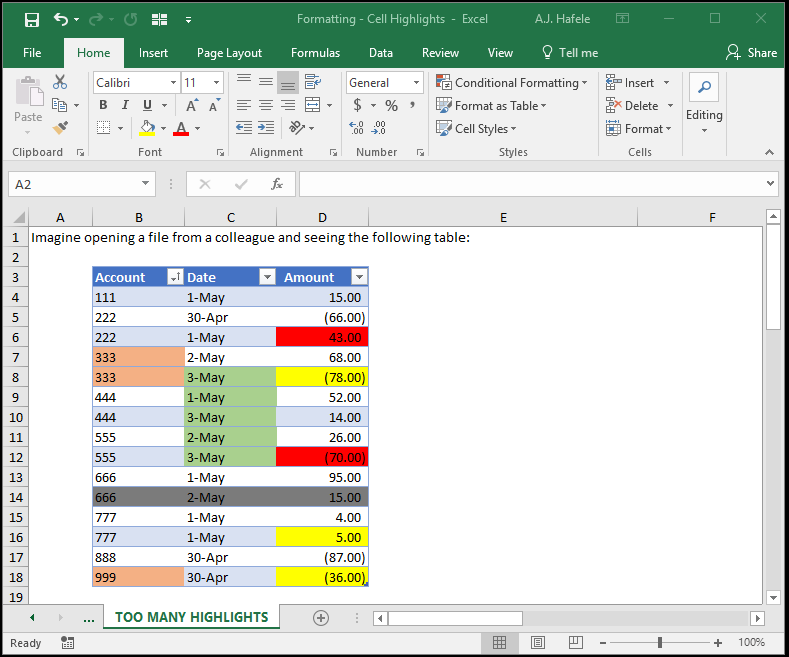
Task: Open Account column filter dropdown
Action: click(x=175, y=277)
